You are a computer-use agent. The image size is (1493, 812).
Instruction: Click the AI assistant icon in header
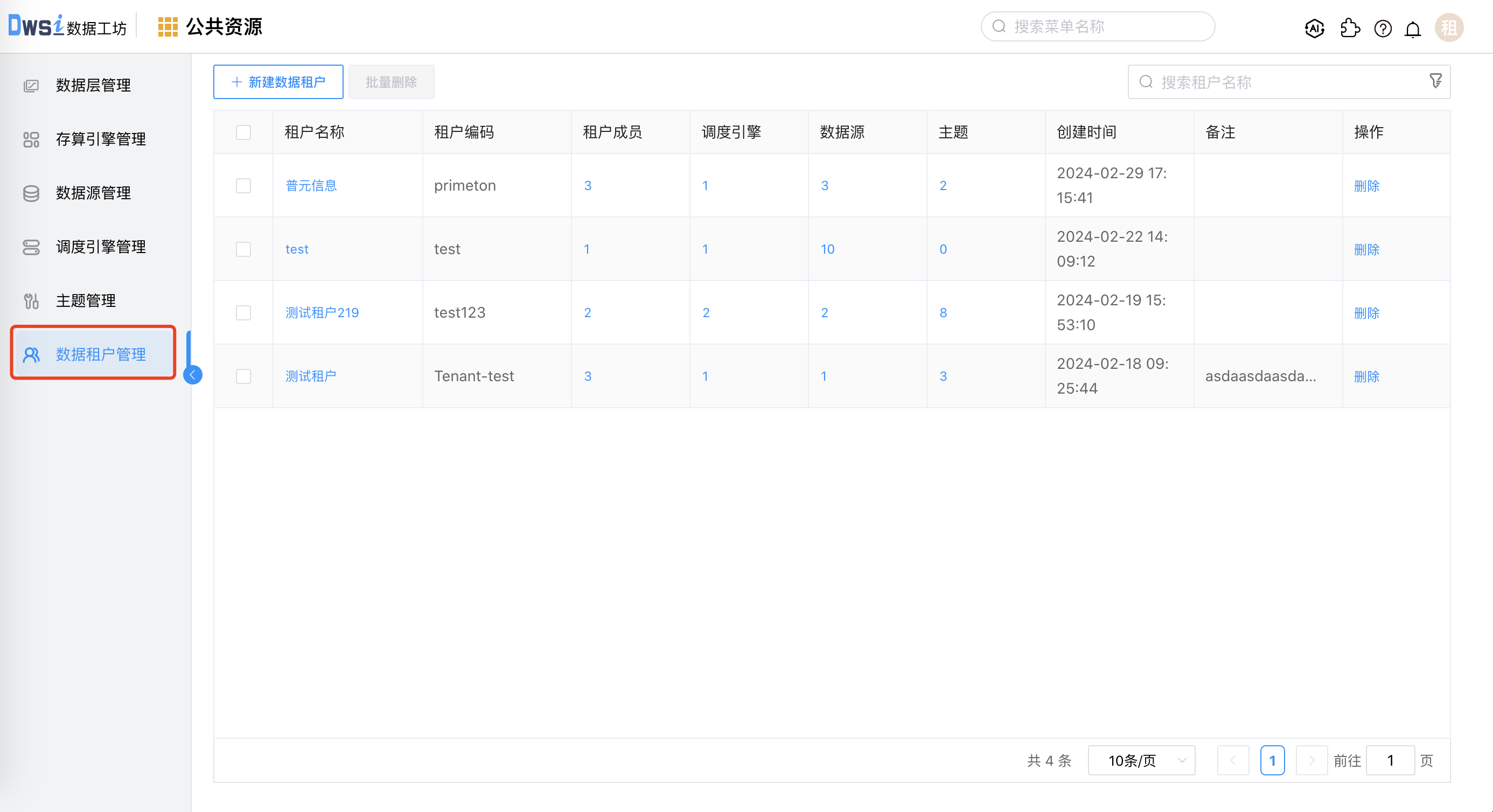coord(1314,28)
